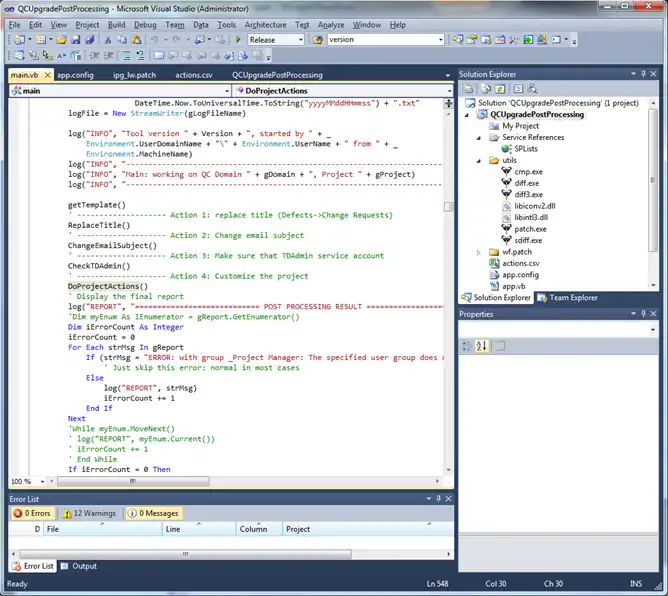Viewport: 668px width, 596px height.
Task: Click the Save All toolbar icon
Action: [90, 40]
